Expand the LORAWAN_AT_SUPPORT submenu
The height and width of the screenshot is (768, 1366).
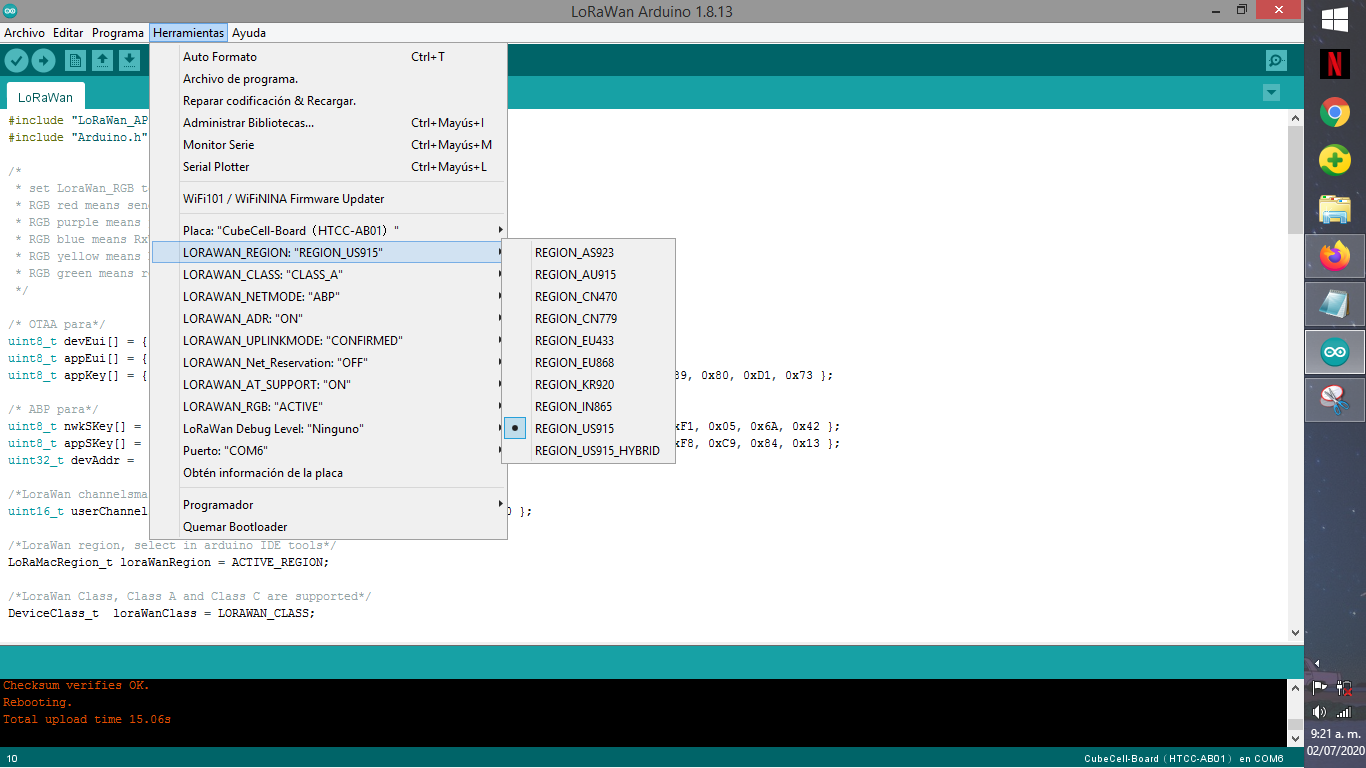coord(329,385)
